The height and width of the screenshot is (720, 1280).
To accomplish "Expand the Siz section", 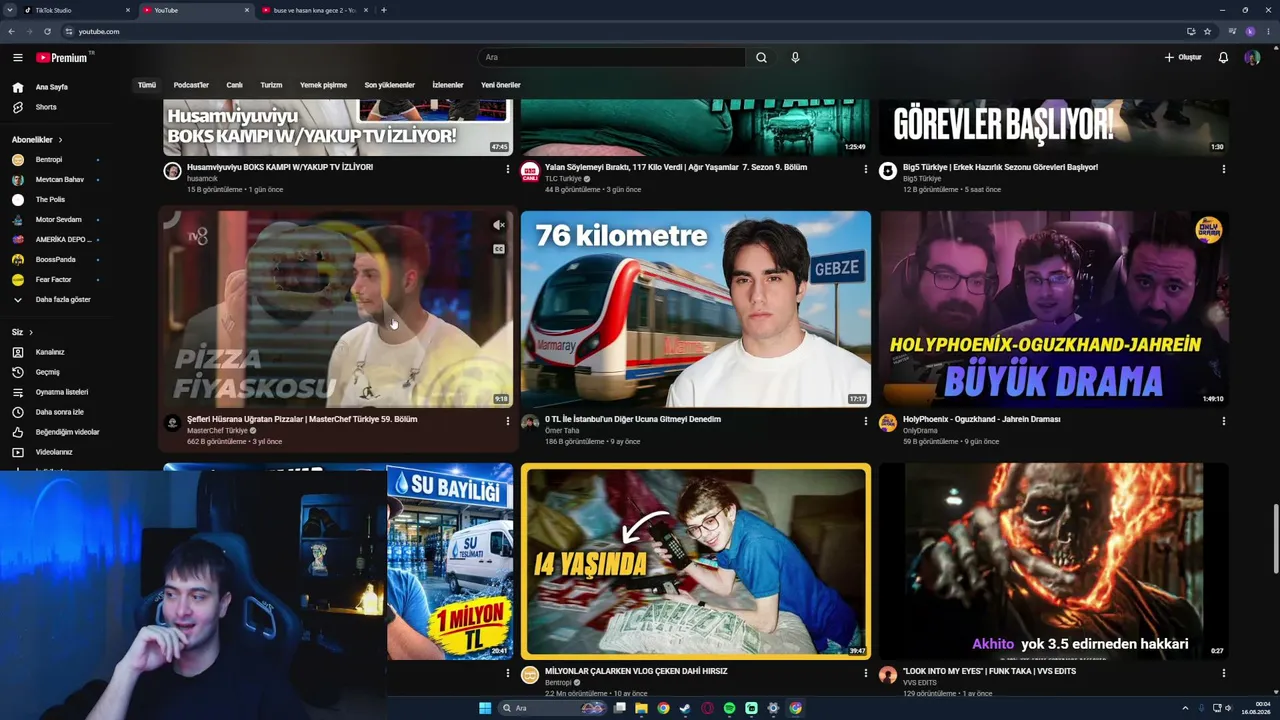I will click(x=22, y=332).
